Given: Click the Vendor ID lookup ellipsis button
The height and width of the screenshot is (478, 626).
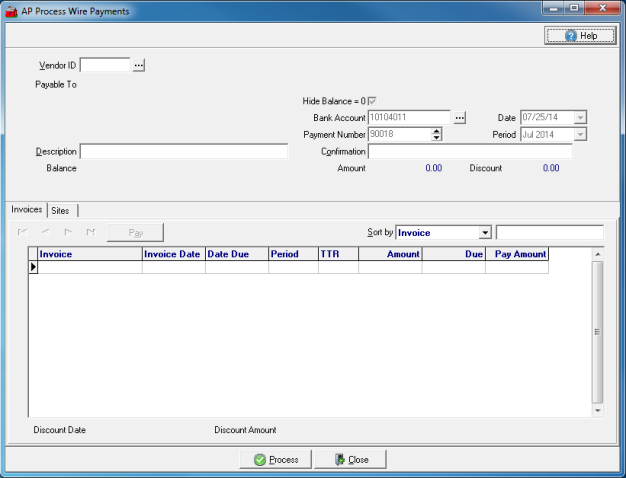Looking at the screenshot, I should click(x=139, y=65).
